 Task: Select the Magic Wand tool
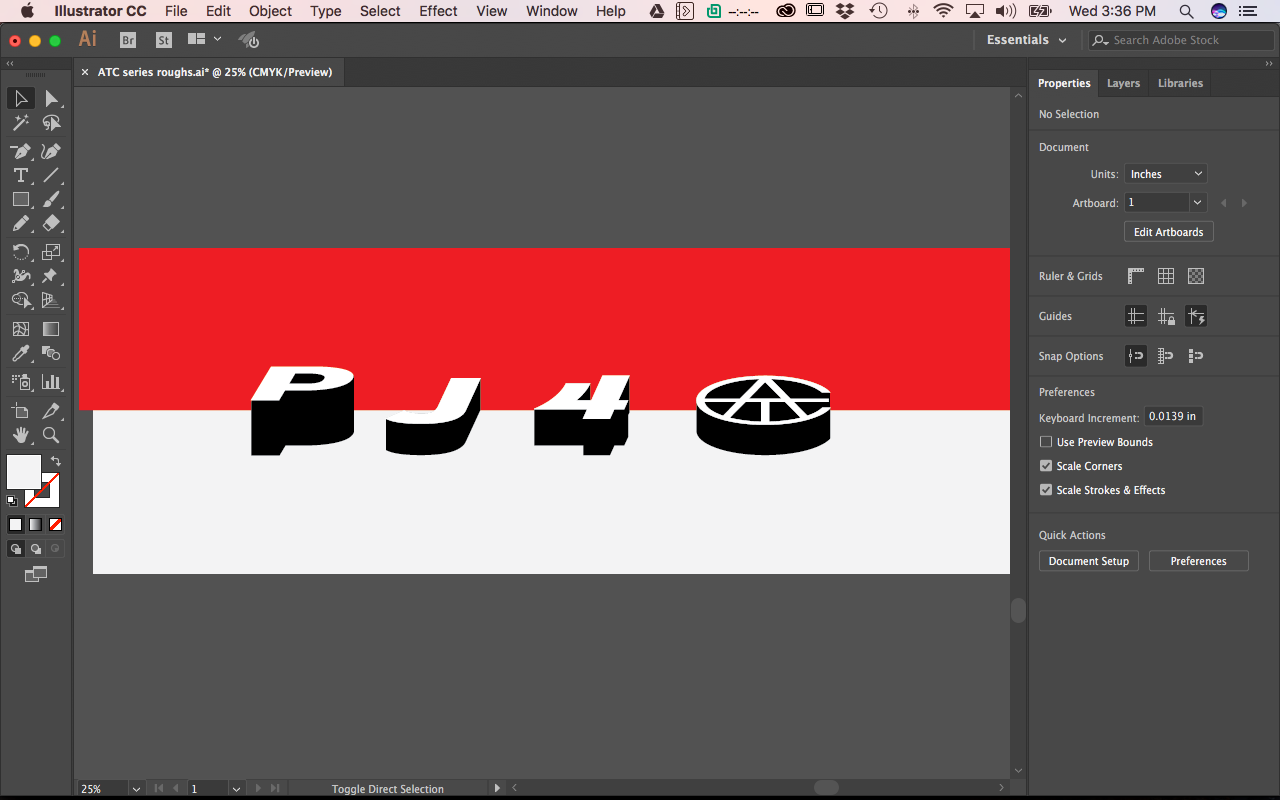click(x=21, y=123)
